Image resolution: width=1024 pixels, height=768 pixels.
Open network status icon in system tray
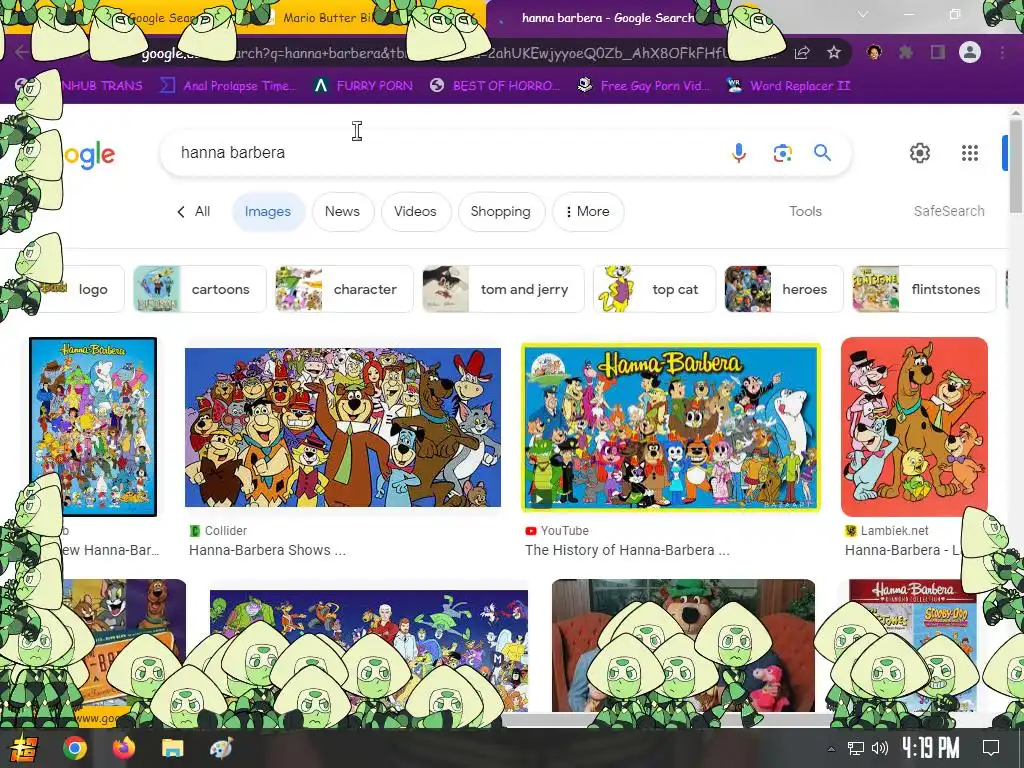point(856,748)
